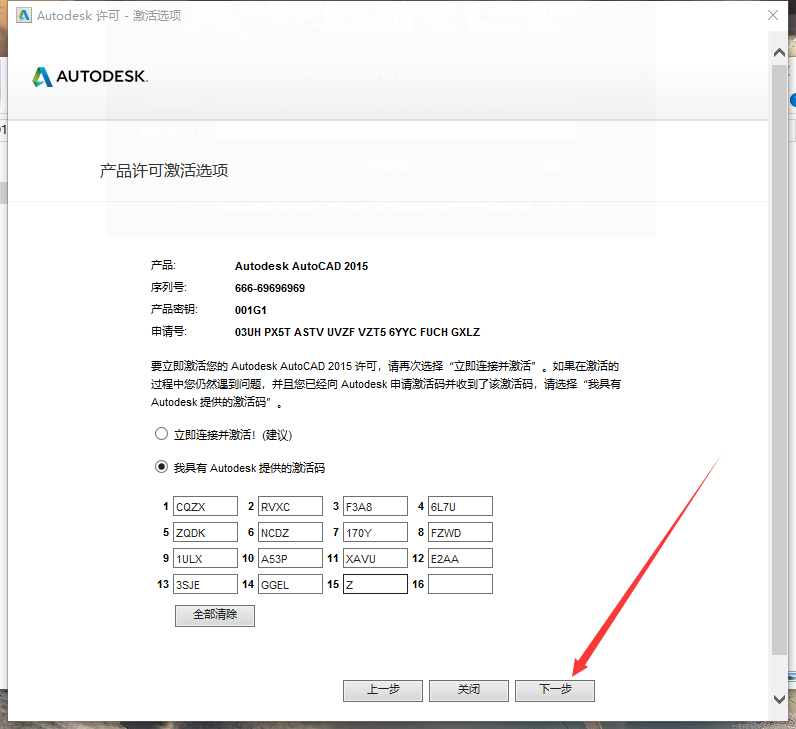Click activation code field 5 containing ZQDK
The image size is (796, 729).
(206, 532)
